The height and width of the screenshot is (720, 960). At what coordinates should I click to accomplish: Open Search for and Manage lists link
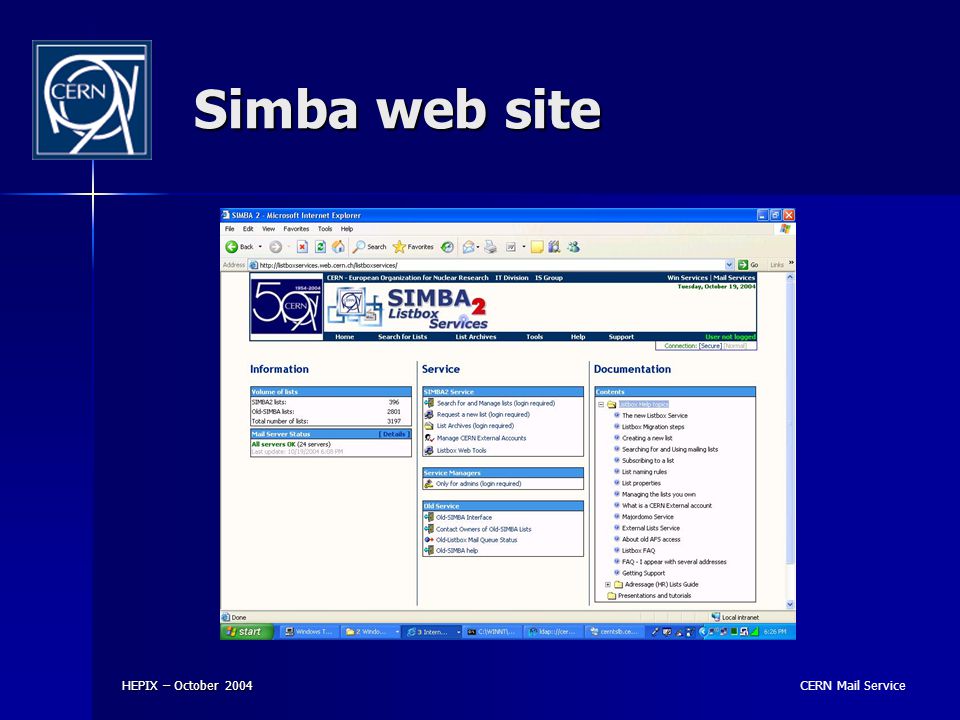point(495,403)
